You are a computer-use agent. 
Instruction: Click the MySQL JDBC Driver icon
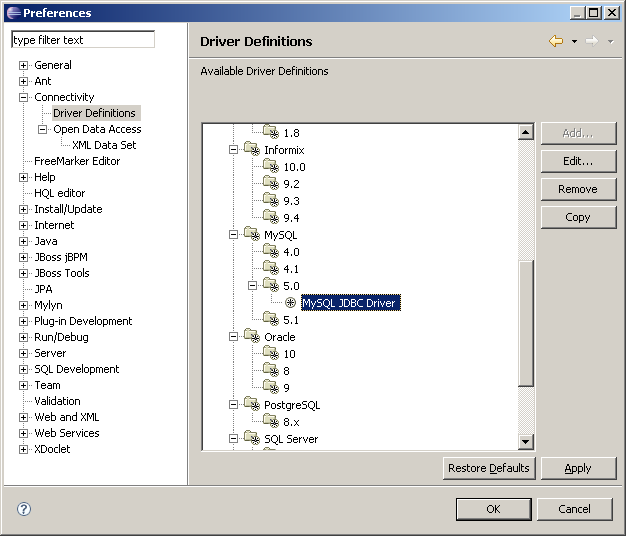(291, 303)
